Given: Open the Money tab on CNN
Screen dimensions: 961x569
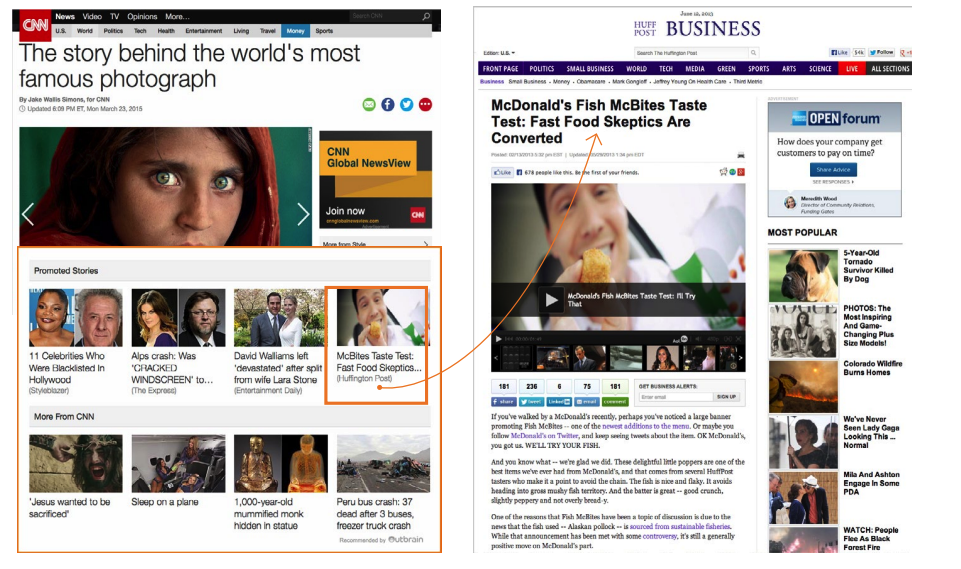Looking at the screenshot, I should coord(296,31).
